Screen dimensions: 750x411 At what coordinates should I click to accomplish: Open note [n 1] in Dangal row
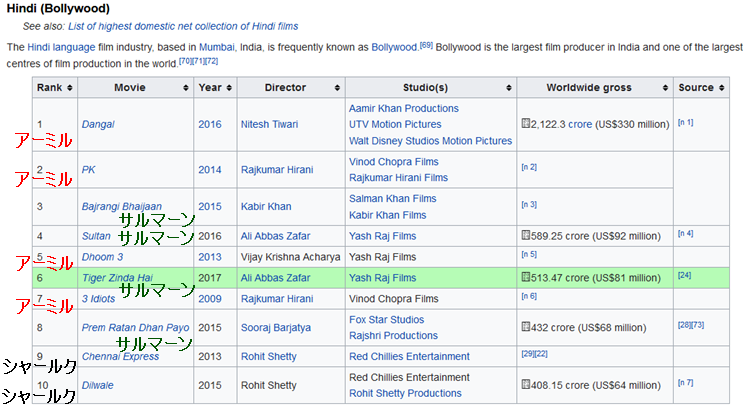(x=685, y=122)
